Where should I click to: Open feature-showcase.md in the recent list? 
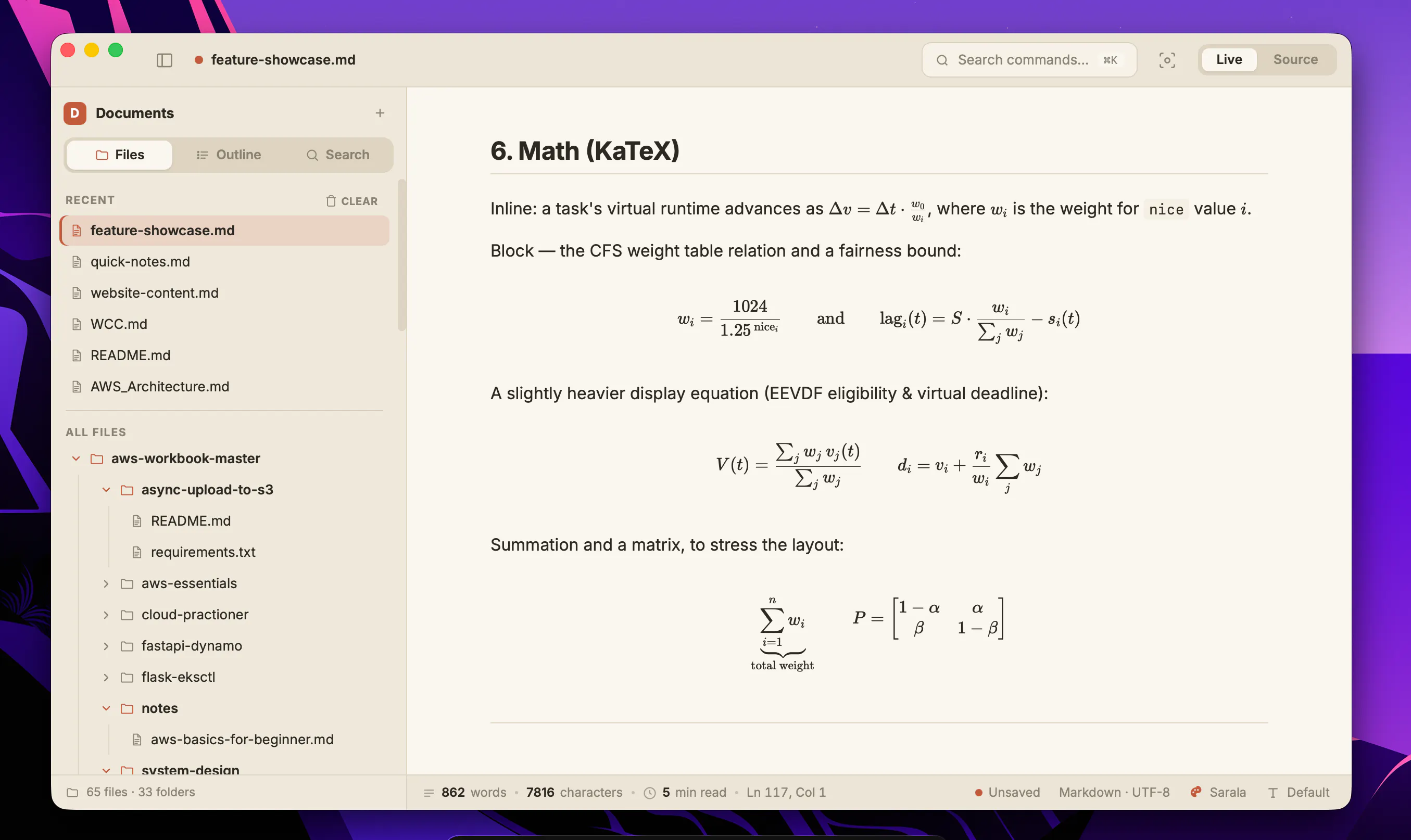(225, 231)
